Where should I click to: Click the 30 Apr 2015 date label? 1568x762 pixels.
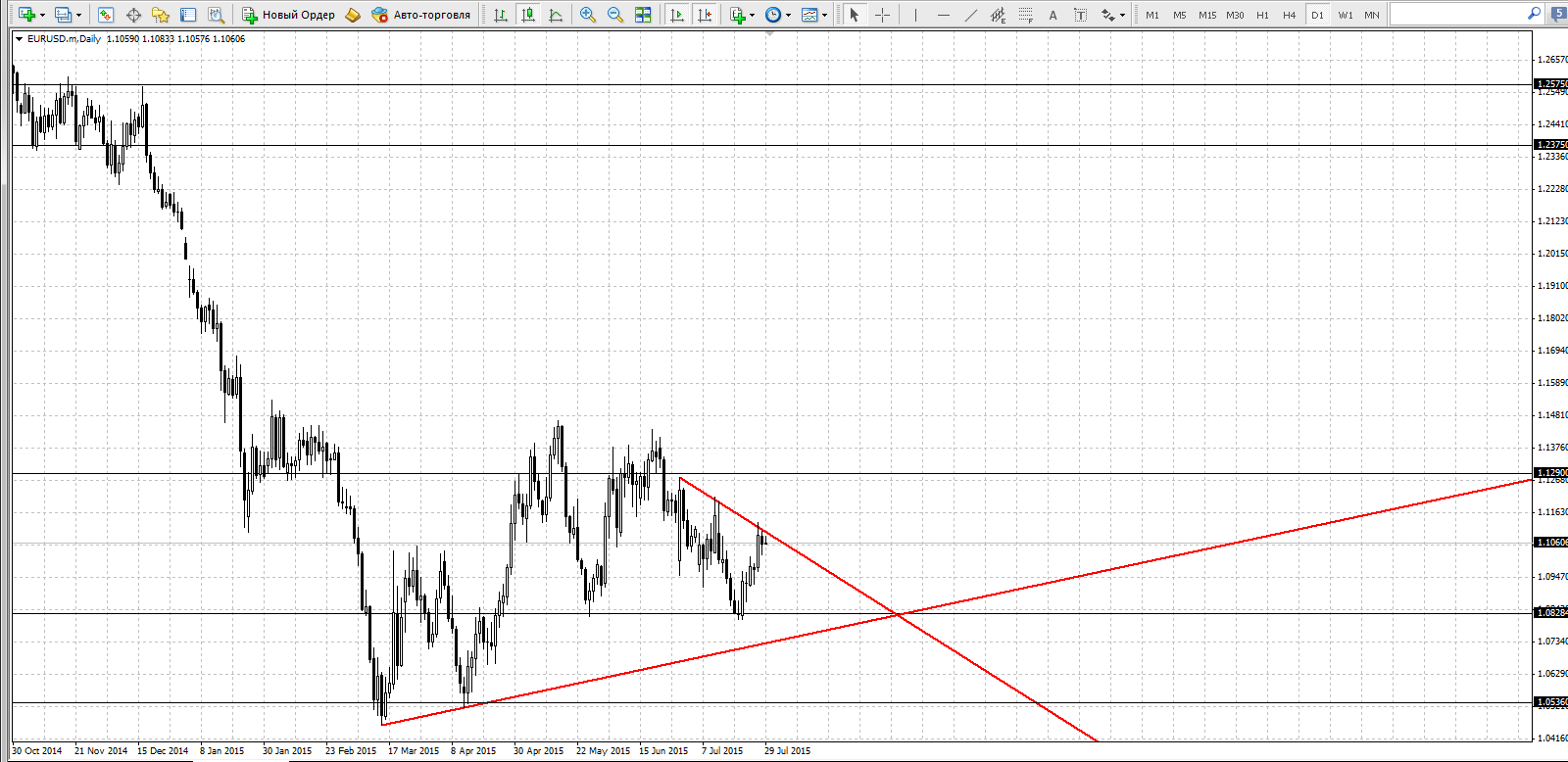click(x=539, y=751)
